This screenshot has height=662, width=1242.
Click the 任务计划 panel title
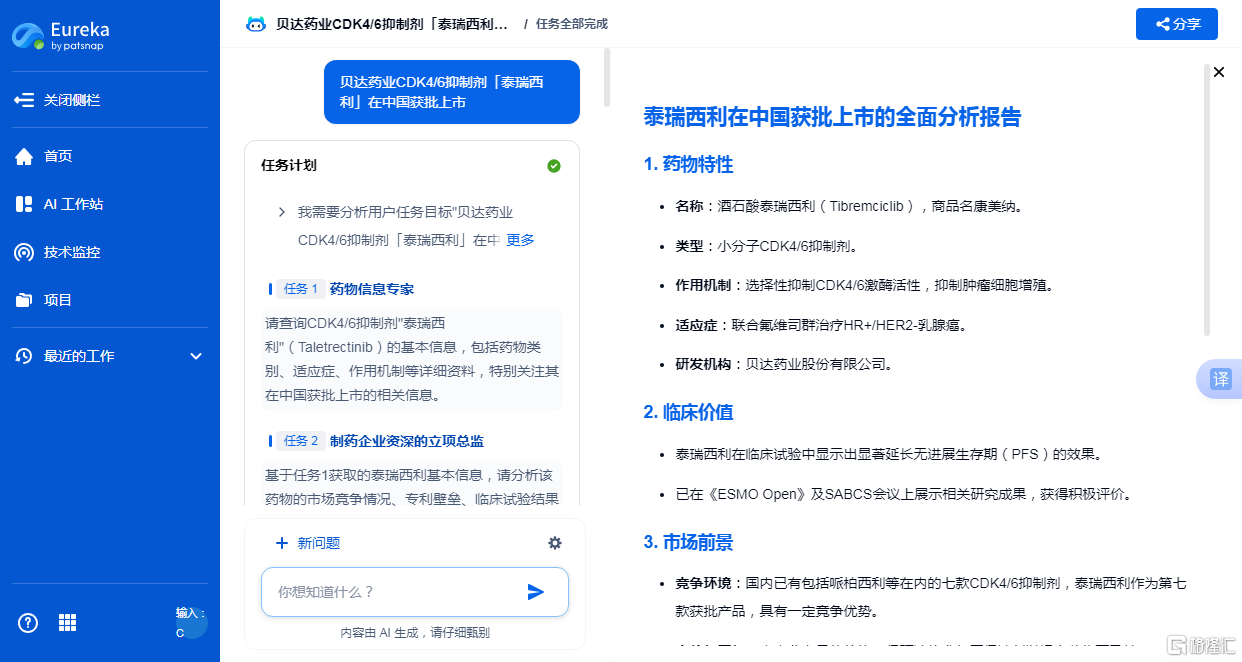click(x=289, y=165)
